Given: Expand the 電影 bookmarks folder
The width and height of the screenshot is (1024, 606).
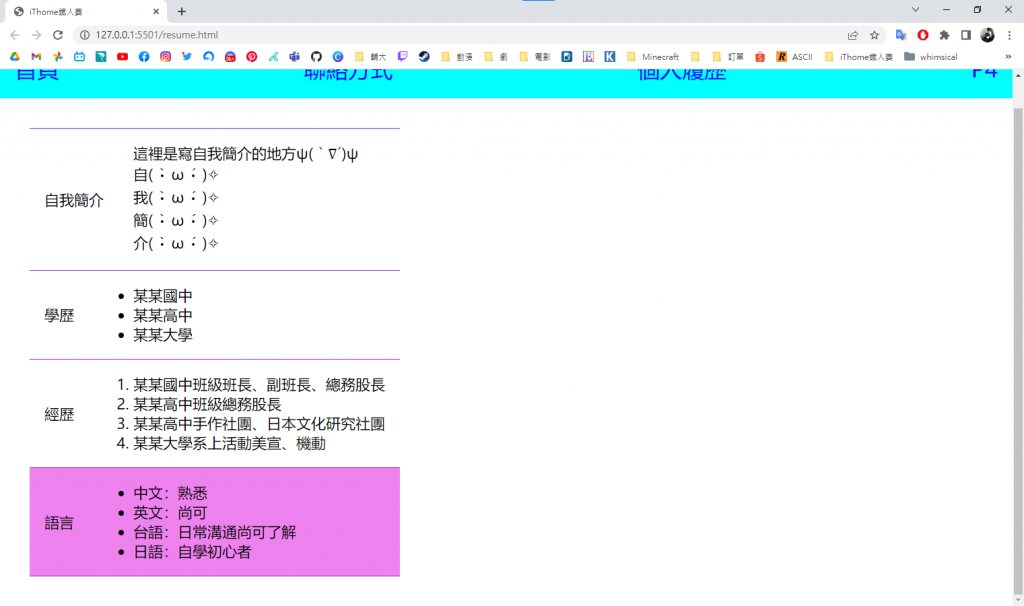Looking at the screenshot, I should 534,57.
